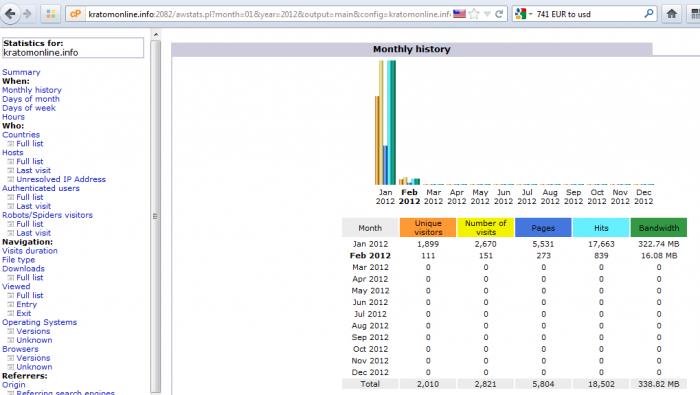Open the Downloads link
700x395 pixels.
[x=23, y=268]
